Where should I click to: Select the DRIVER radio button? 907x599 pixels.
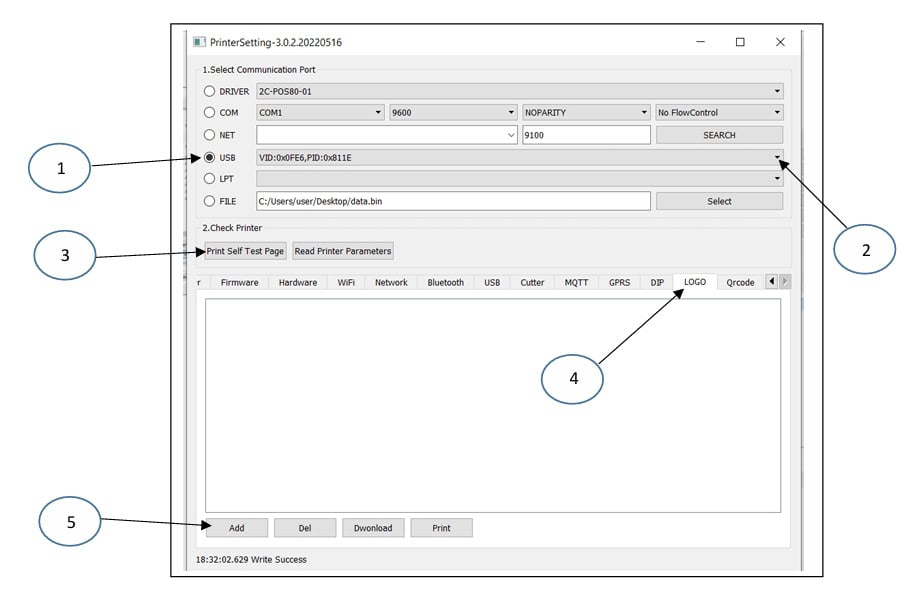[x=209, y=91]
